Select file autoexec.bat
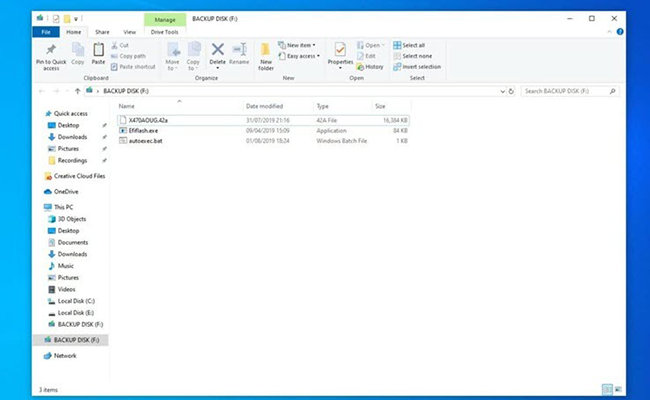The height and width of the screenshot is (400, 650). click(264, 141)
